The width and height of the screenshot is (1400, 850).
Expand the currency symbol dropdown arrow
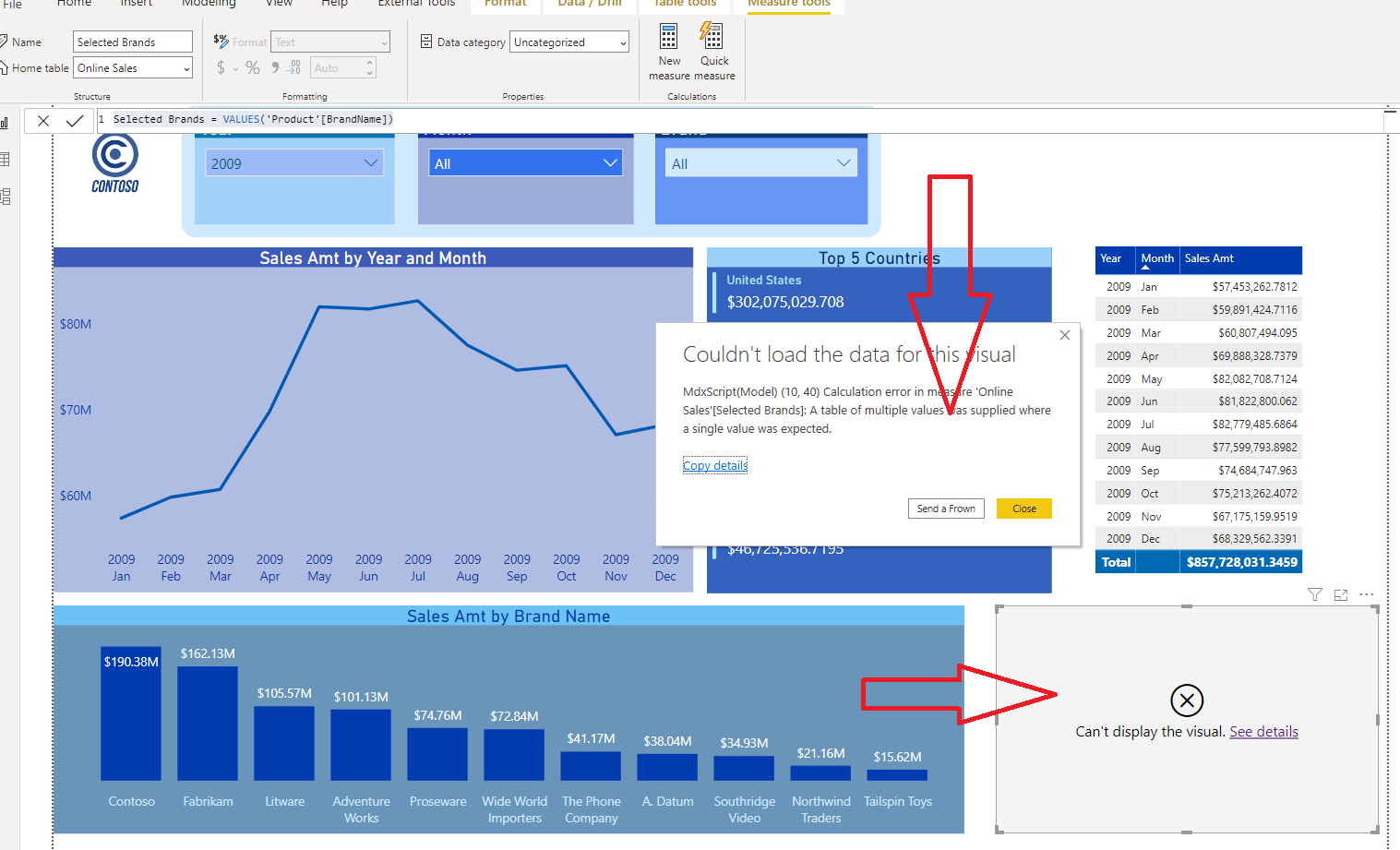(235, 68)
